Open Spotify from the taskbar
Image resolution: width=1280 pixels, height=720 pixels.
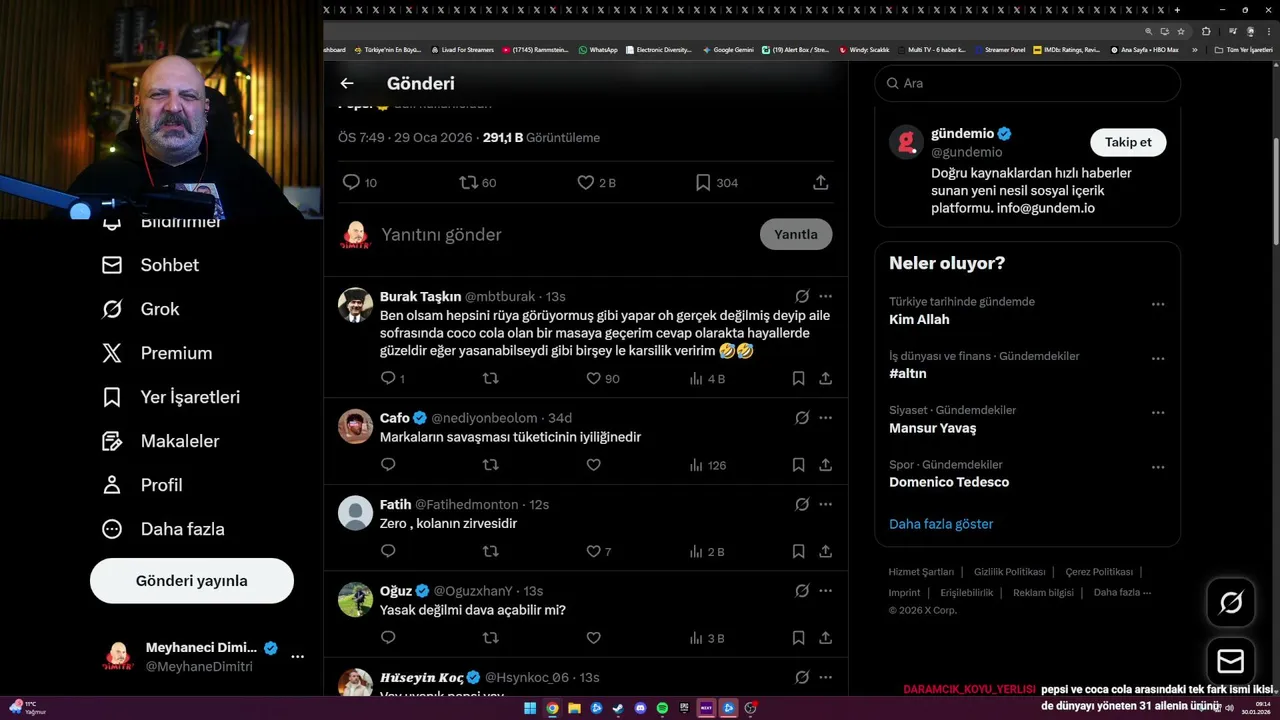[662, 708]
